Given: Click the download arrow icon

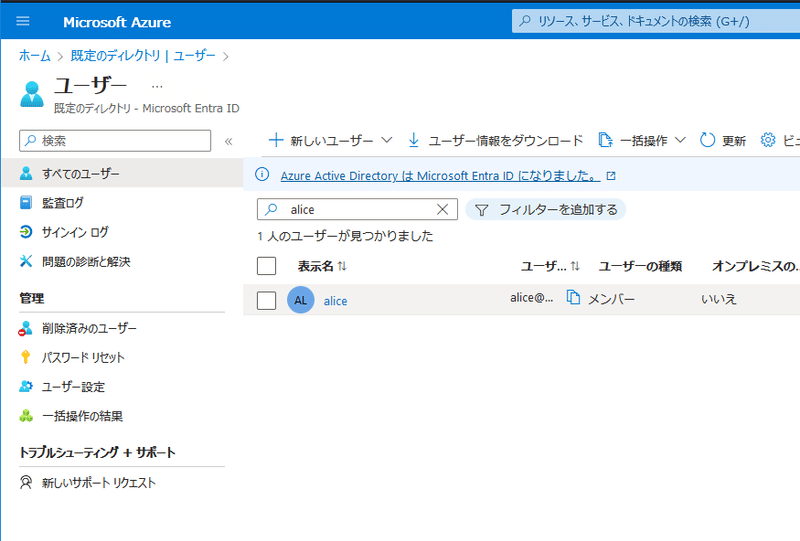Looking at the screenshot, I should (414, 140).
